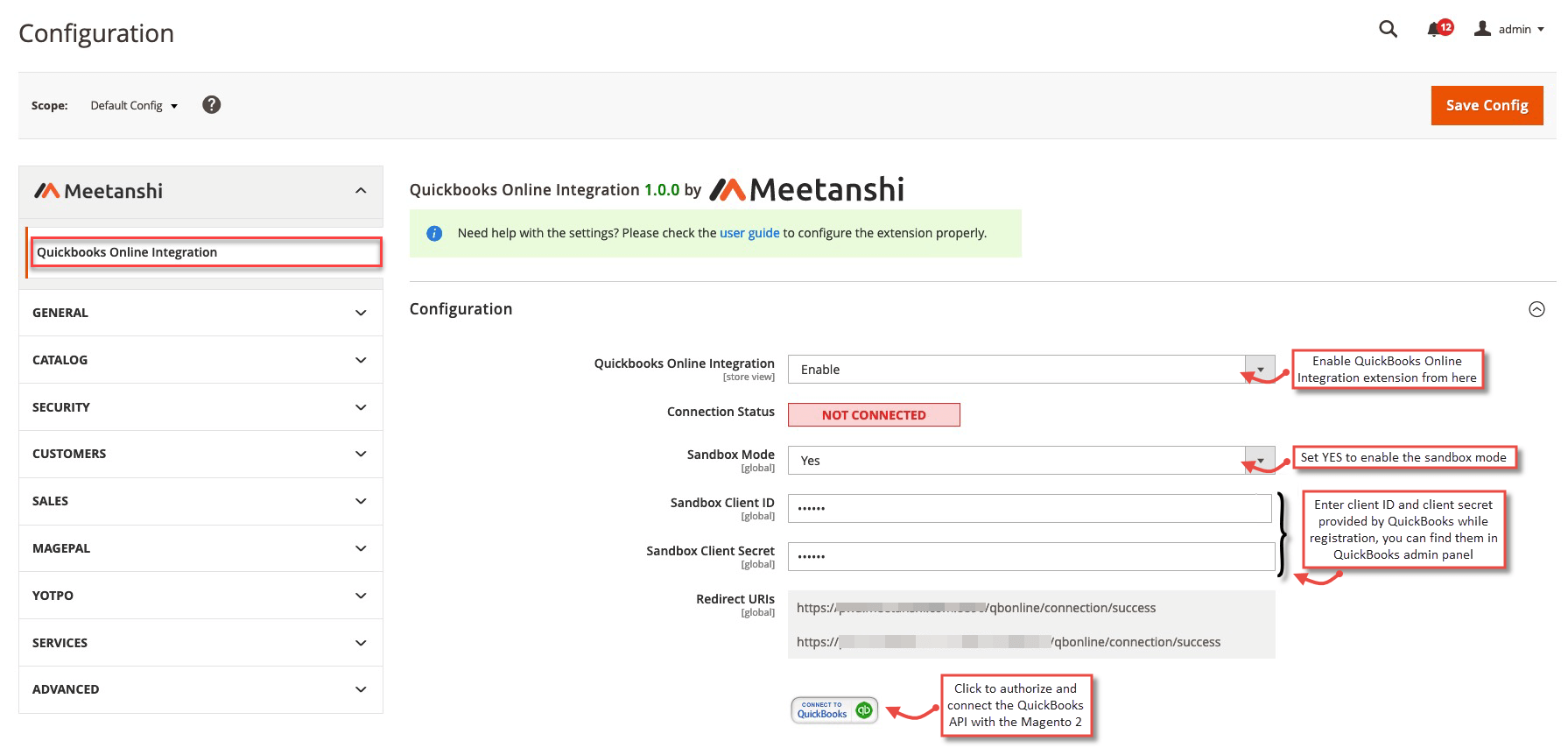Click the Configuration page title

pyautogui.click(x=96, y=33)
